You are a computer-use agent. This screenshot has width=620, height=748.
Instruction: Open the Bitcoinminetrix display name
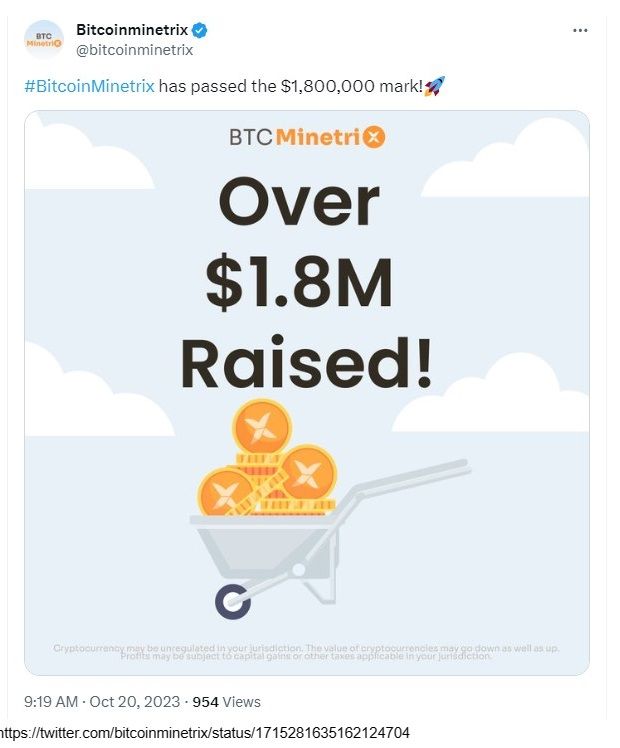click(132, 30)
